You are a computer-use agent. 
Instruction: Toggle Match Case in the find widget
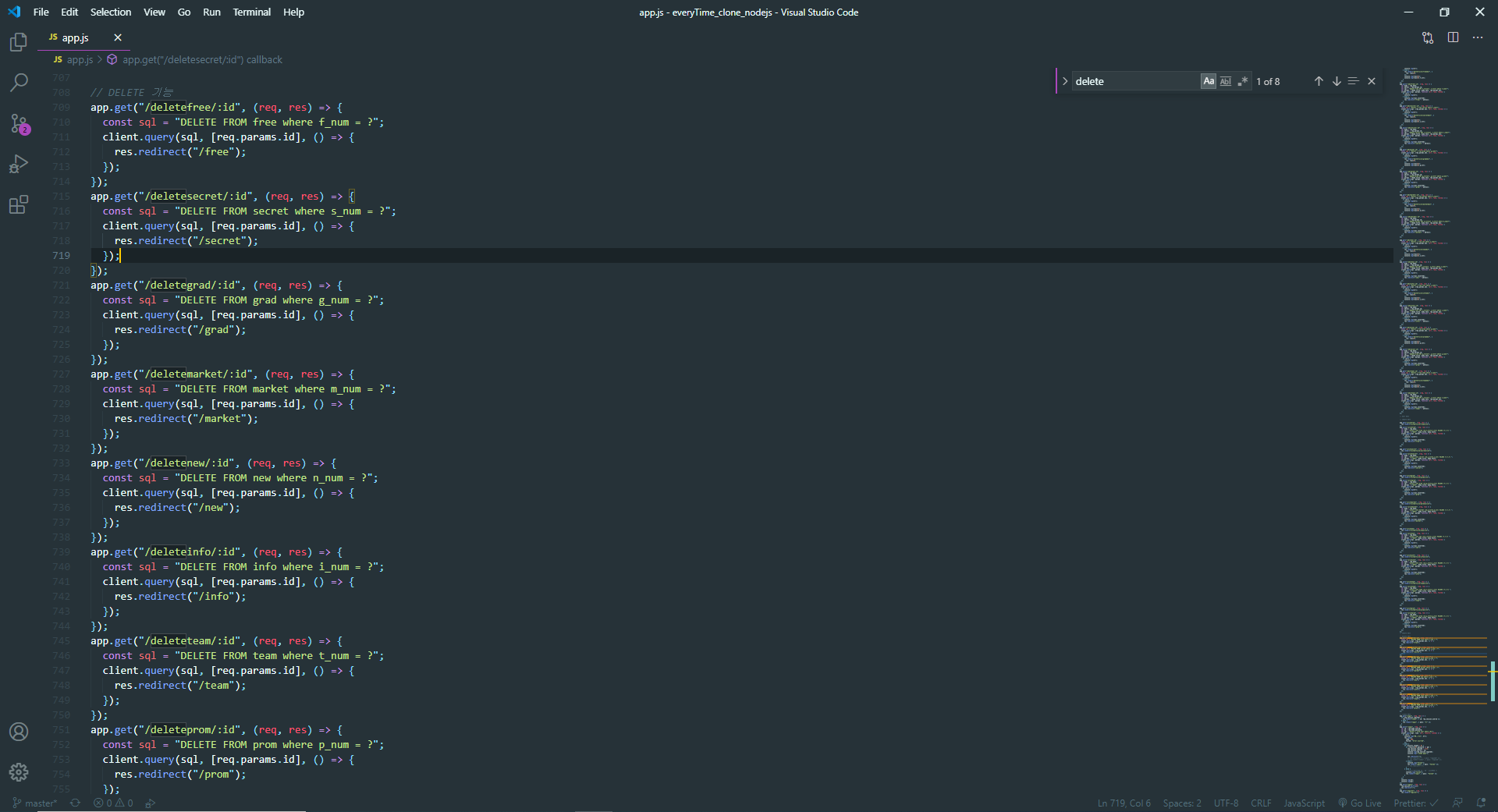click(x=1209, y=80)
